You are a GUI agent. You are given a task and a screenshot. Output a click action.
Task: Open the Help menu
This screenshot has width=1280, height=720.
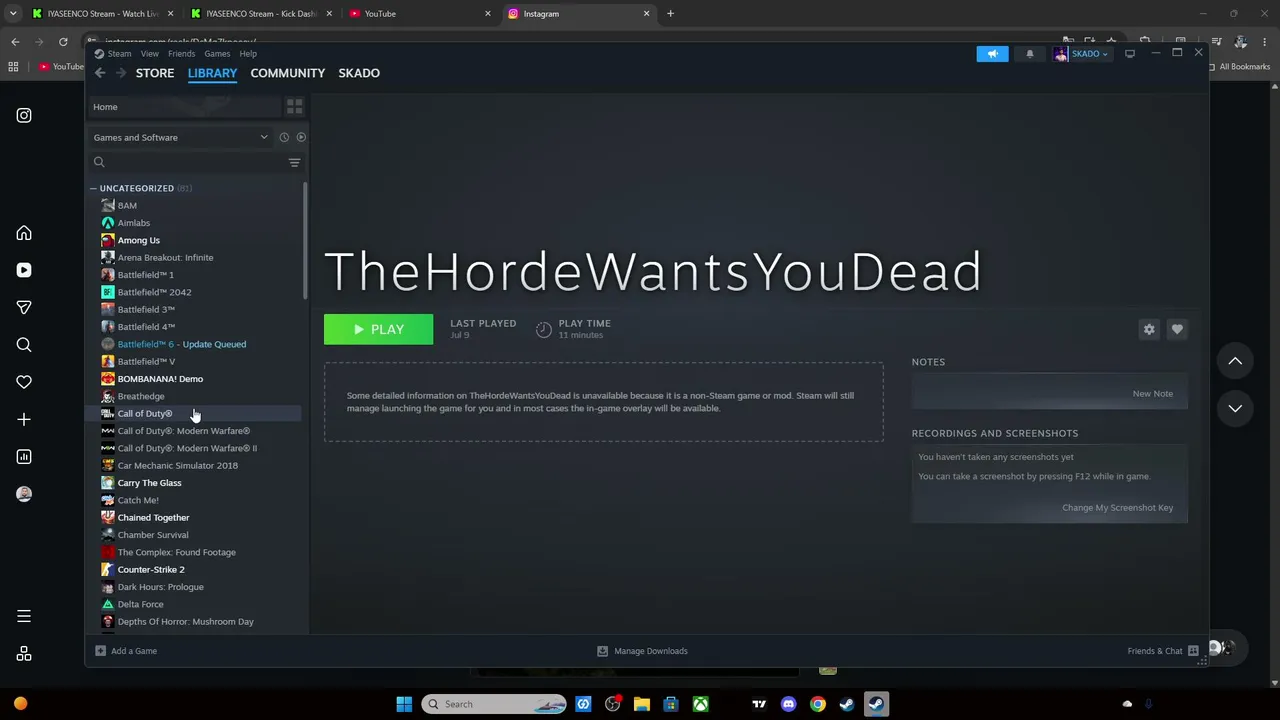(248, 54)
